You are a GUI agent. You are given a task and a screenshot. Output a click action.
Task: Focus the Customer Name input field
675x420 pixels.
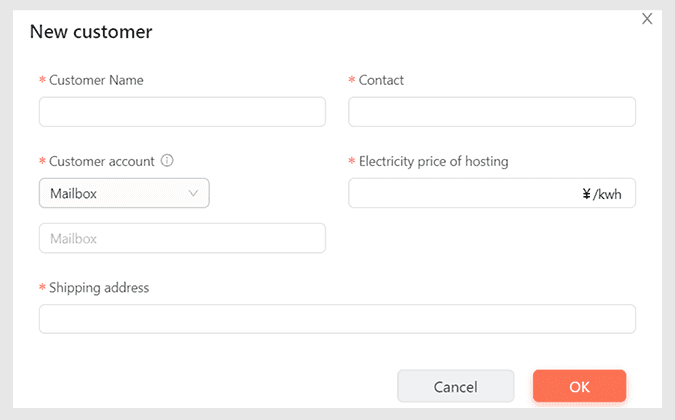pos(182,112)
